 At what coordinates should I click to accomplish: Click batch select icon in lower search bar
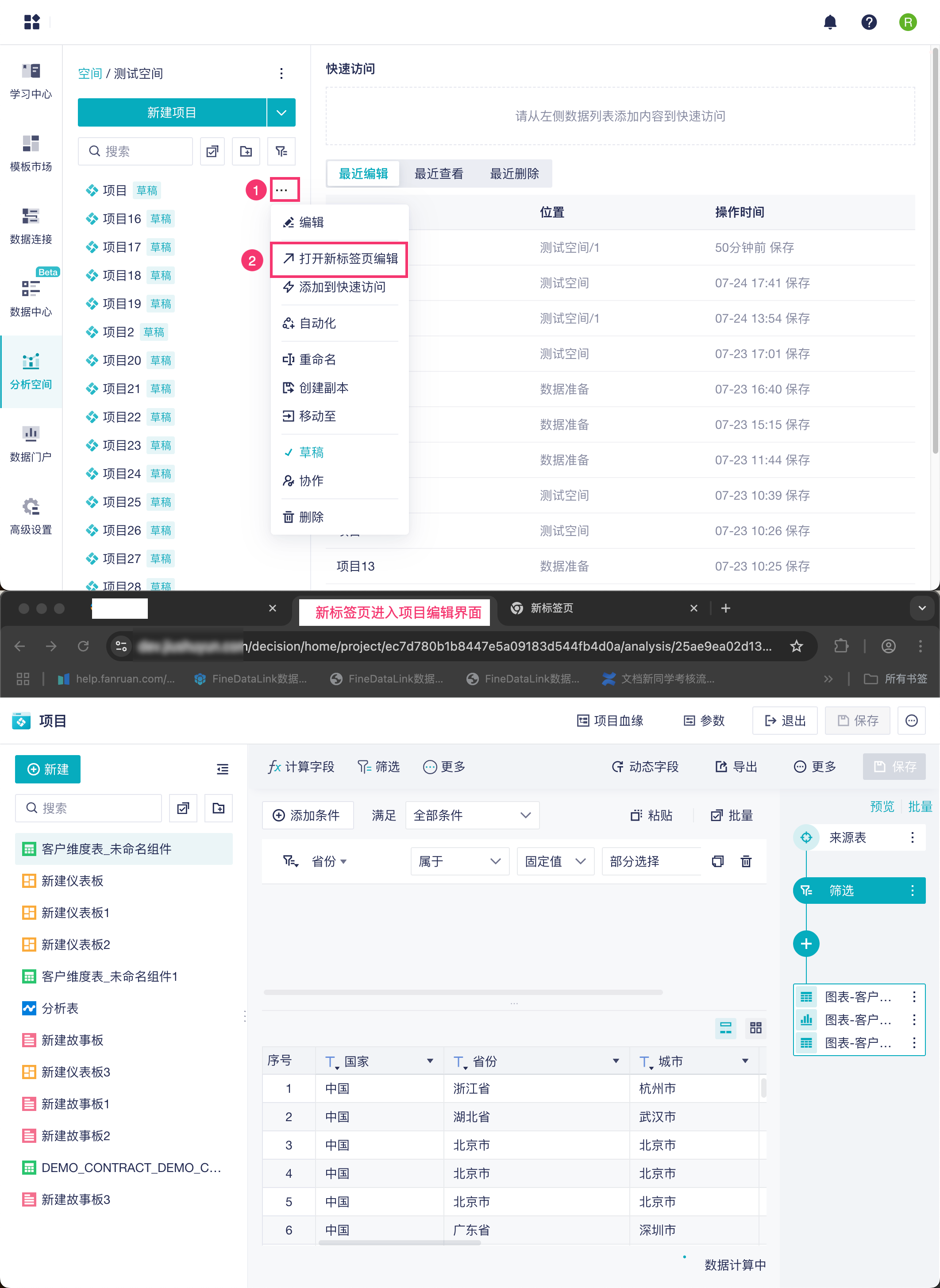[x=183, y=808]
